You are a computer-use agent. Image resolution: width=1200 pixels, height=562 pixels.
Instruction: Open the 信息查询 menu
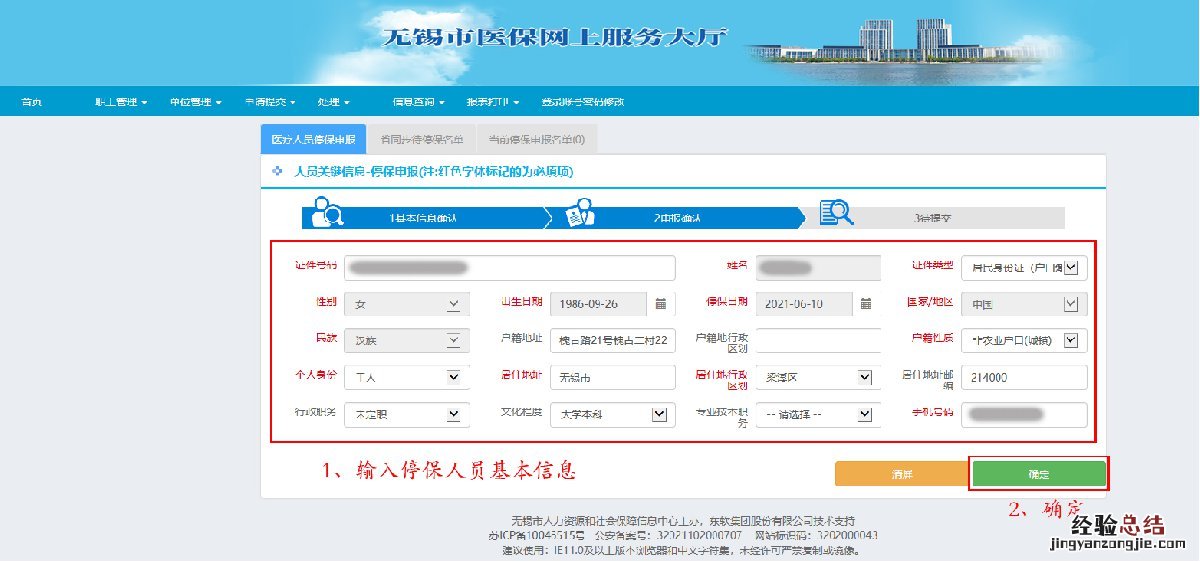(418, 102)
